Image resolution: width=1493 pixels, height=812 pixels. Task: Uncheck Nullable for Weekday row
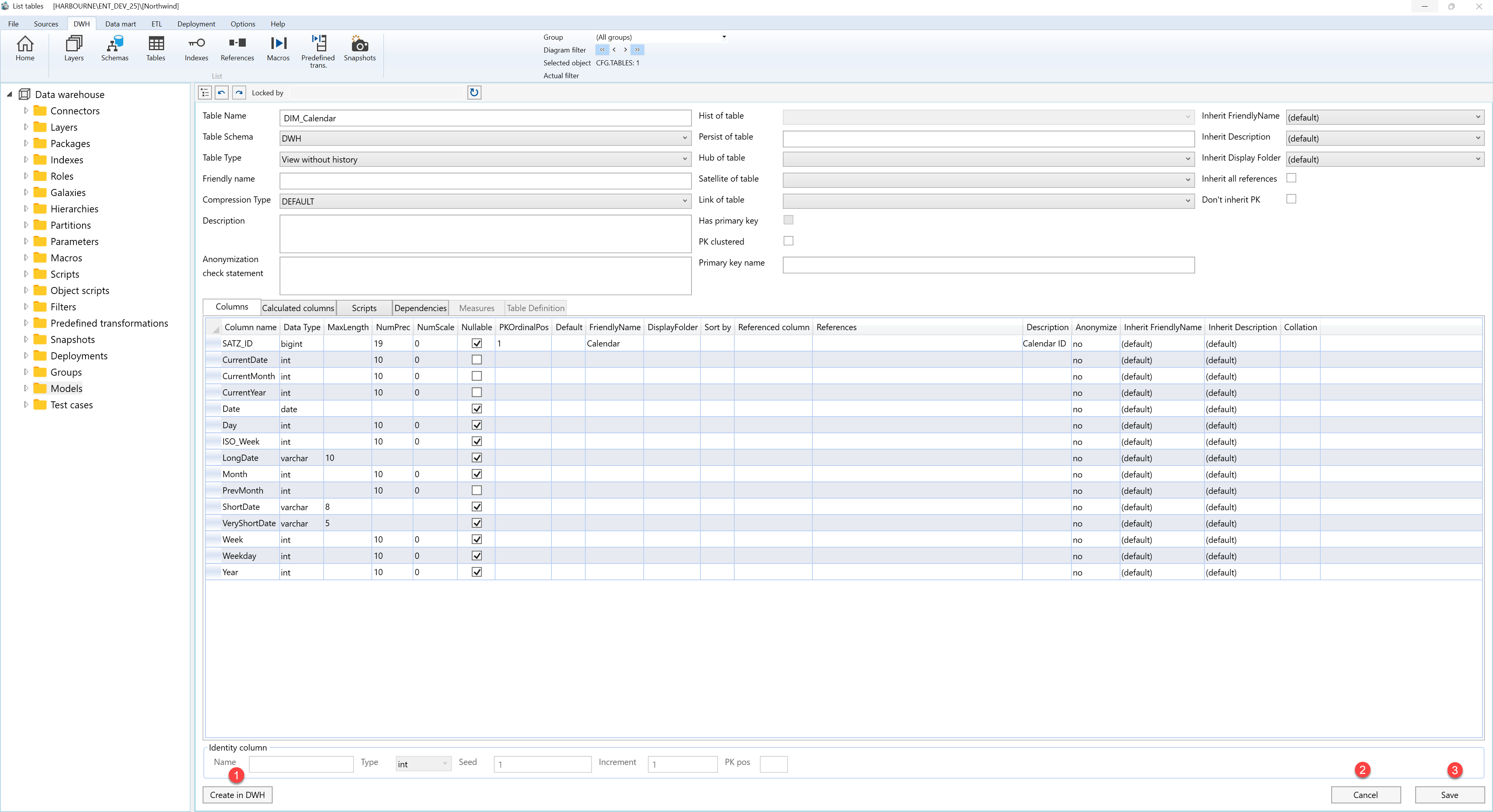pyautogui.click(x=476, y=555)
